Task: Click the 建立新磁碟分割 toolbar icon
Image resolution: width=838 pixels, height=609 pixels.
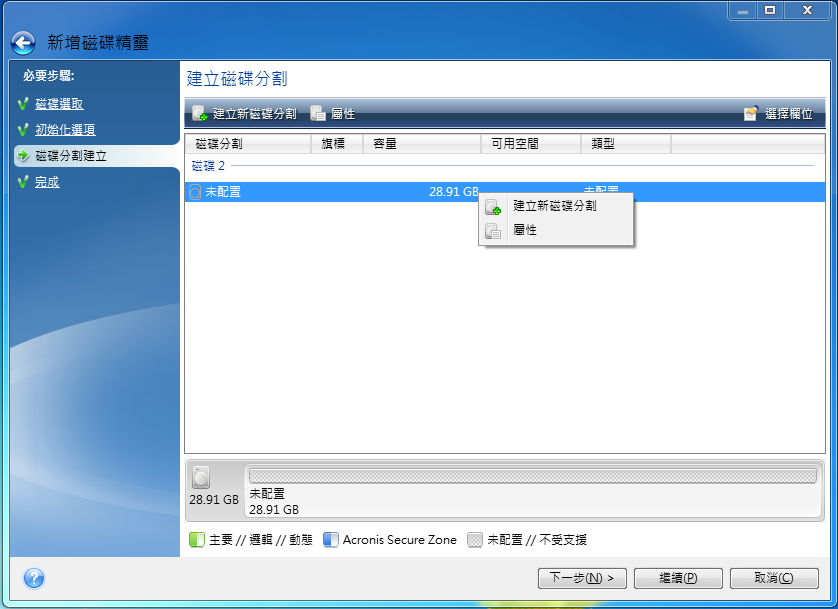Action: coord(199,113)
